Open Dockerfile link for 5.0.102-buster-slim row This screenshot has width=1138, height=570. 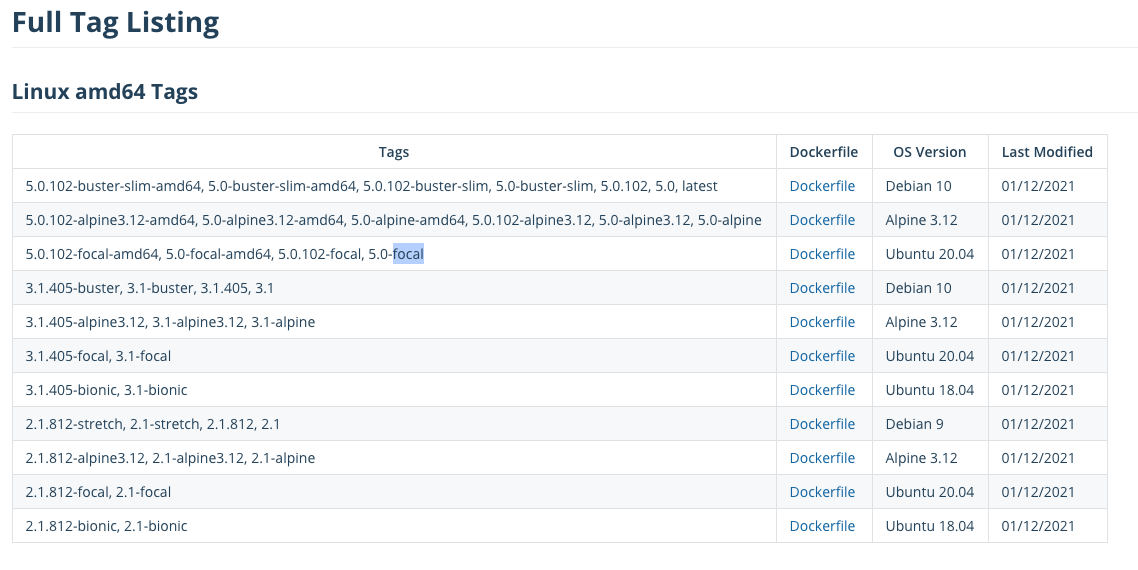pyautogui.click(x=822, y=186)
